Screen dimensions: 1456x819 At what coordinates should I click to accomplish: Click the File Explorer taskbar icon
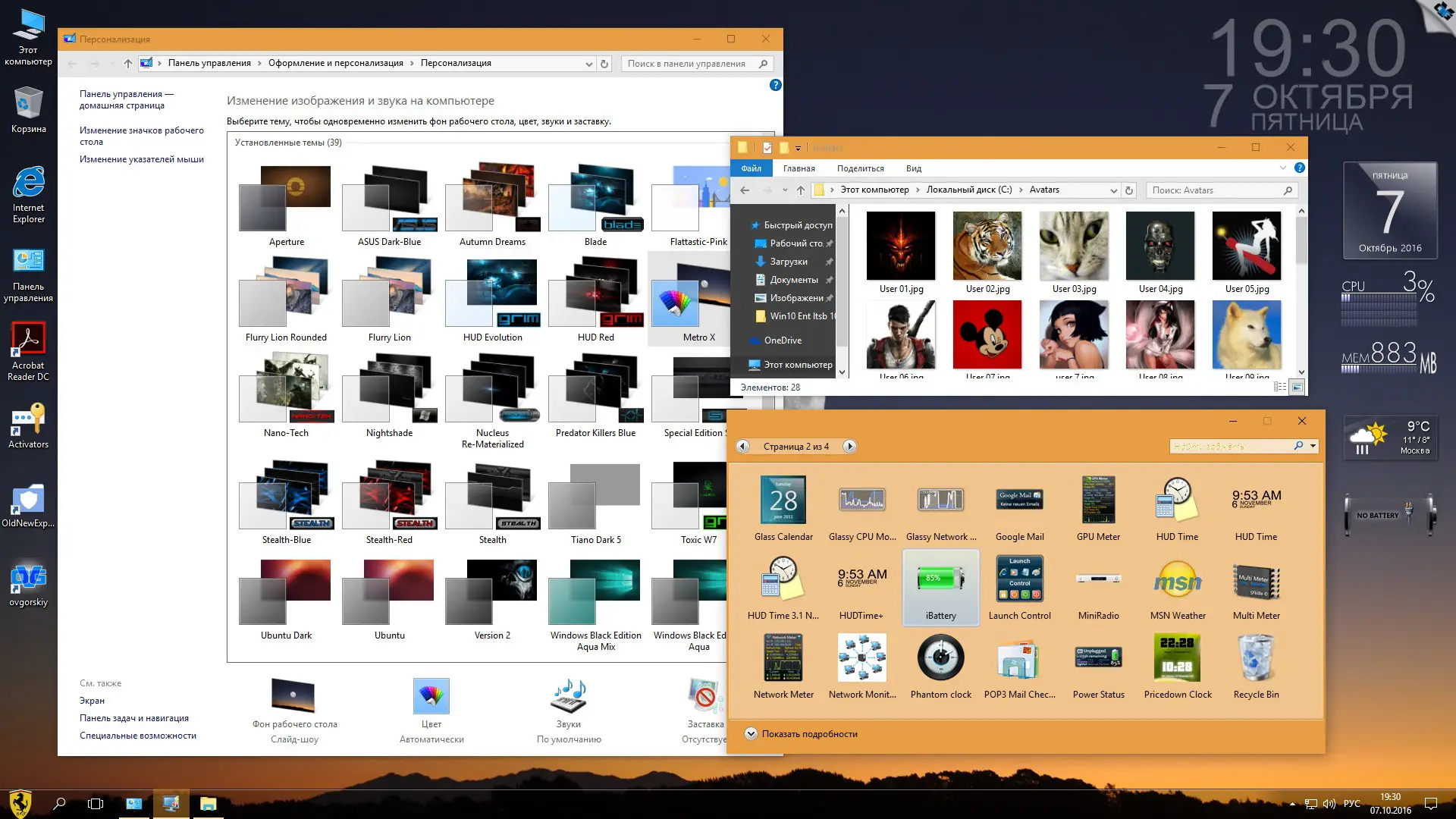[x=208, y=804]
